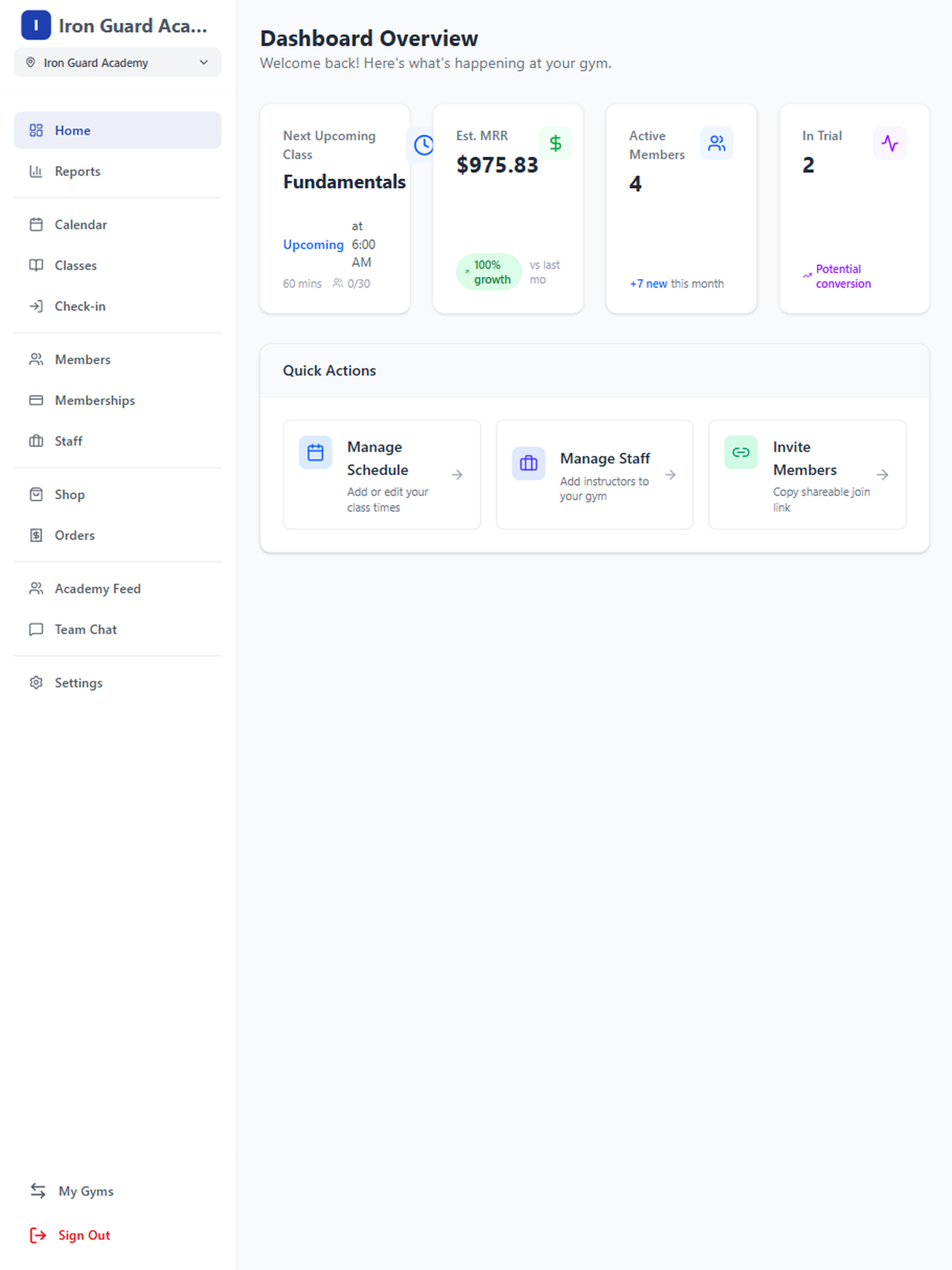Click the Fundamentals class name
Screen dimensions: 952x1270
coord(344,182)
